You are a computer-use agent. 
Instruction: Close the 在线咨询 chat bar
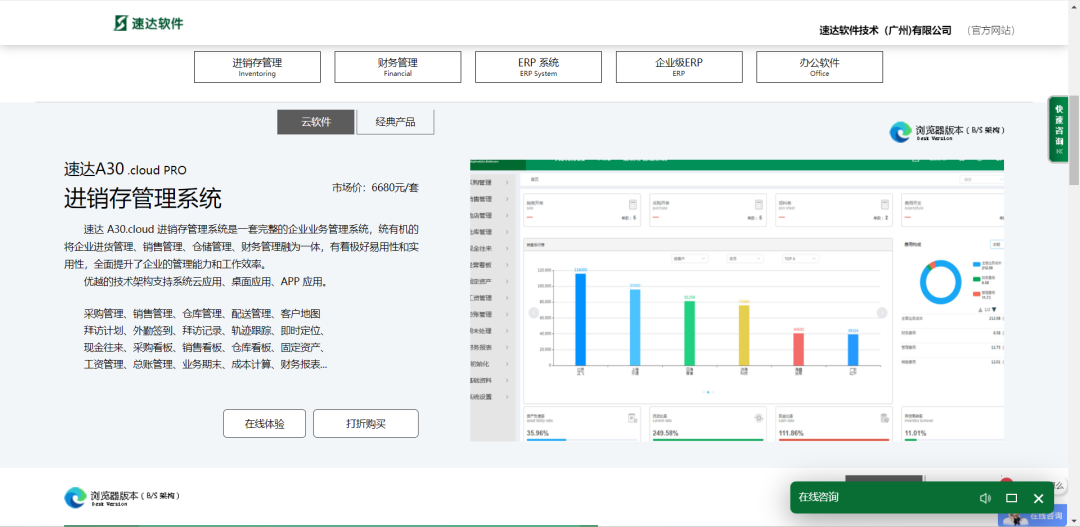point(1038,498)
